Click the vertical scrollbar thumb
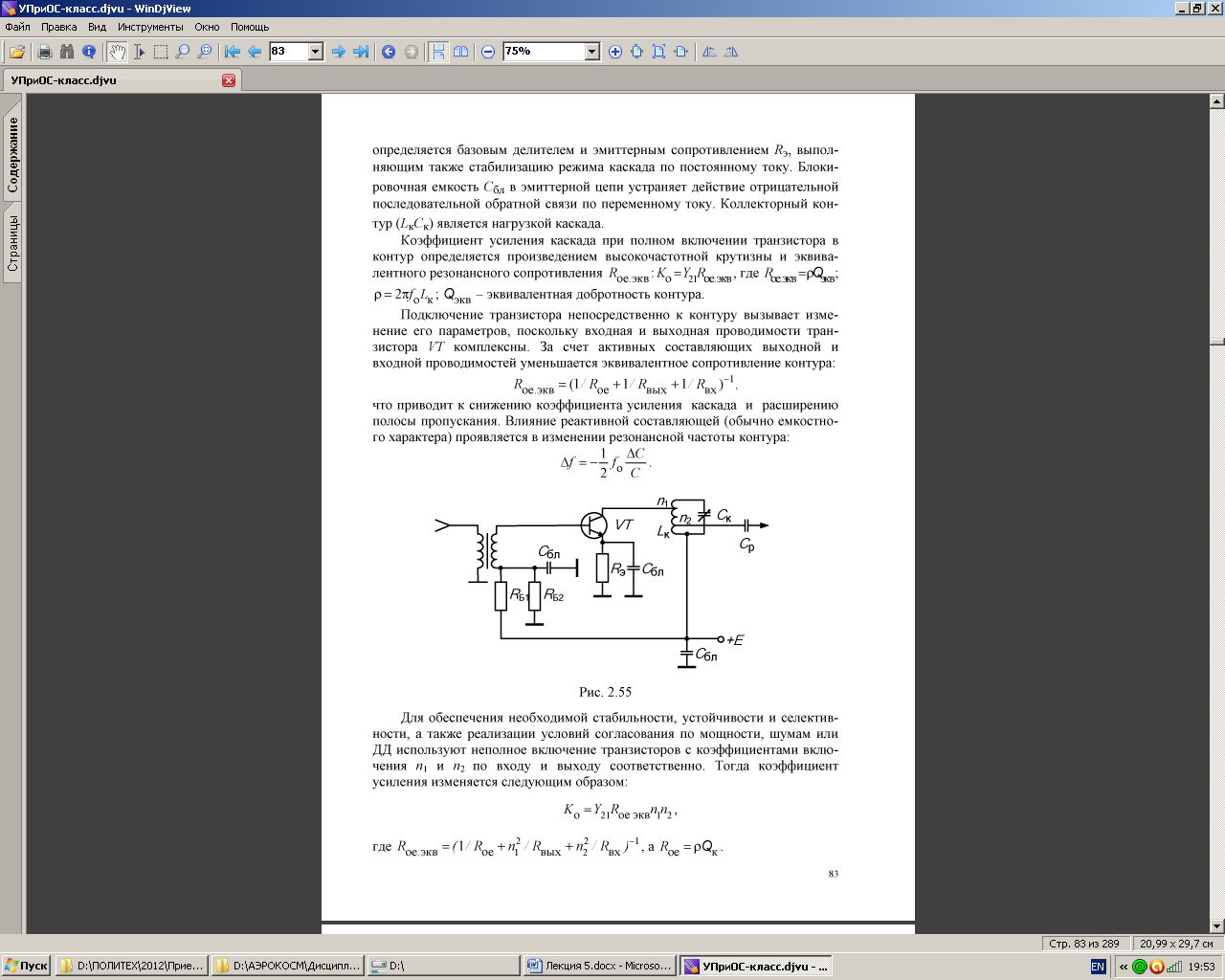This screenshot has height=980, width=1225. click(x=1217, y=342)
